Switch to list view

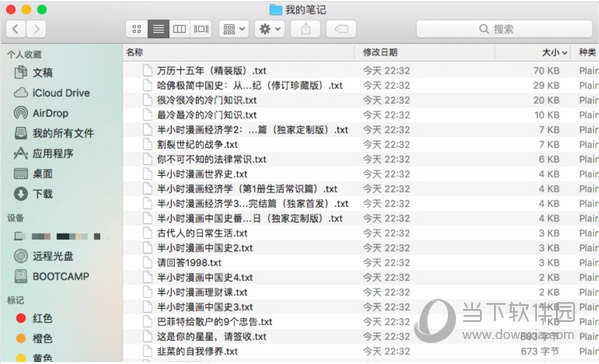coord(158,29)
